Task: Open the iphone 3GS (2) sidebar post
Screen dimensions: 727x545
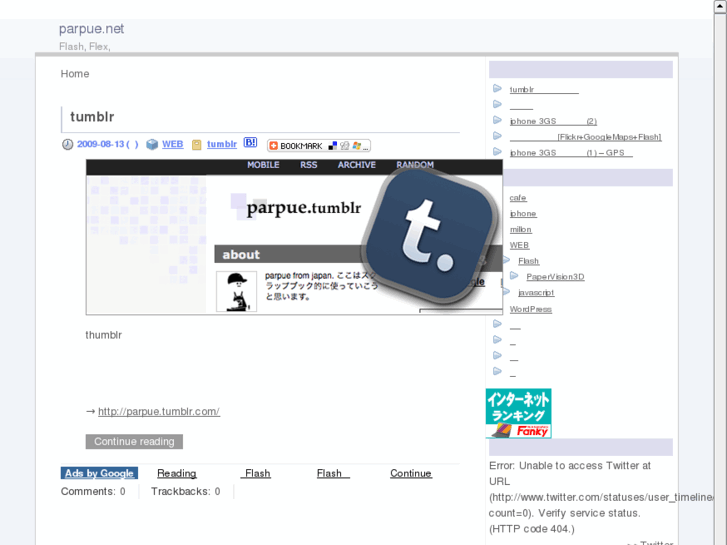Action: (553, 121)
